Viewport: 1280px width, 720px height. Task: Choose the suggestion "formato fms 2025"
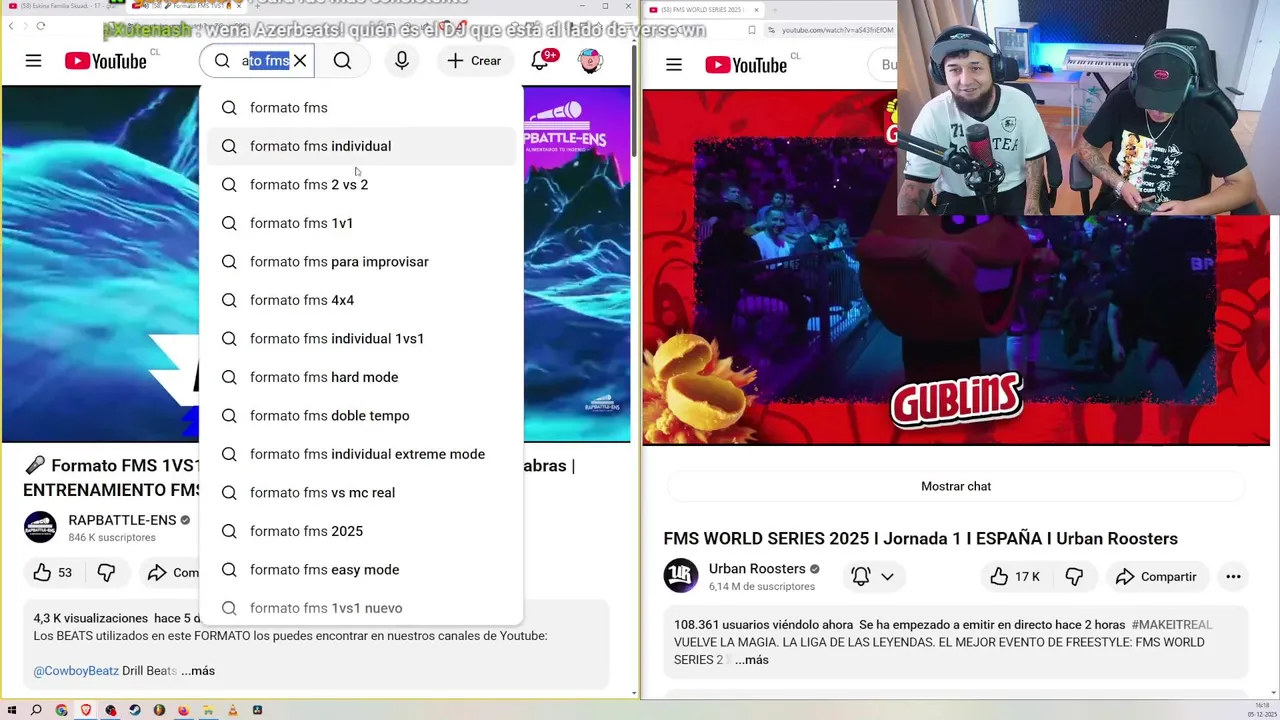[x=362, y=531]
